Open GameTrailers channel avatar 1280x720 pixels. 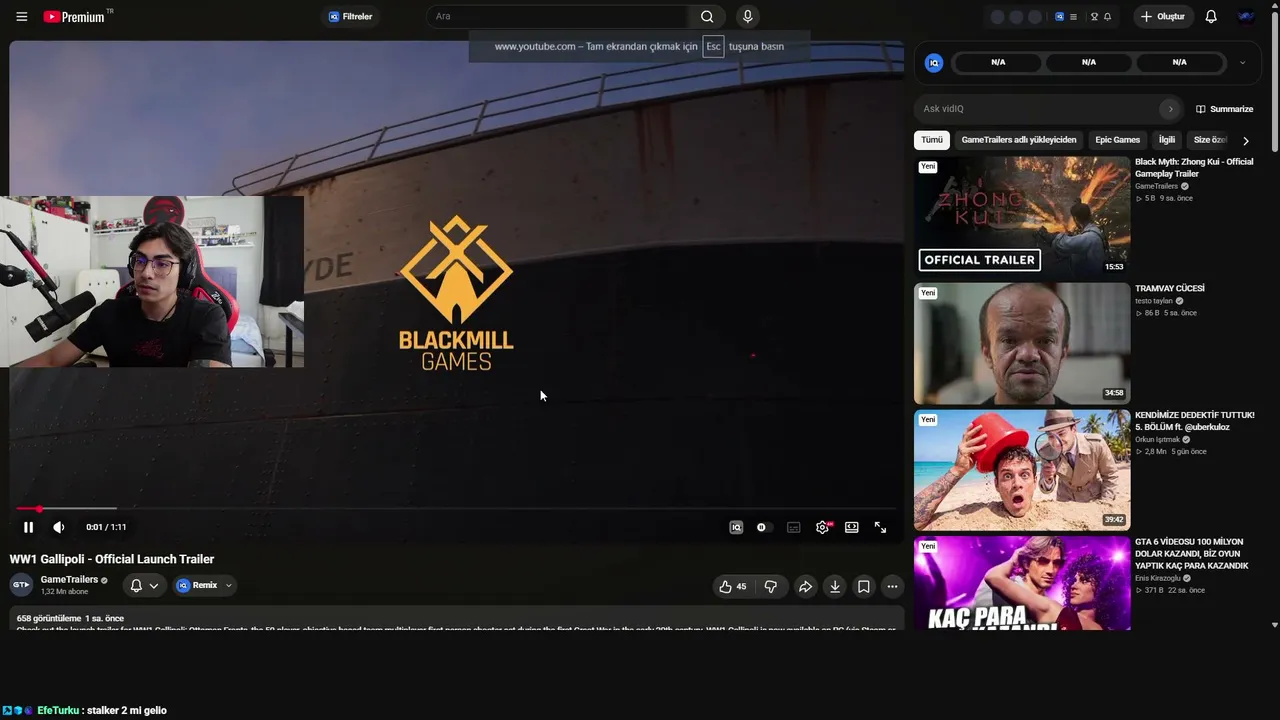(21, 585)
